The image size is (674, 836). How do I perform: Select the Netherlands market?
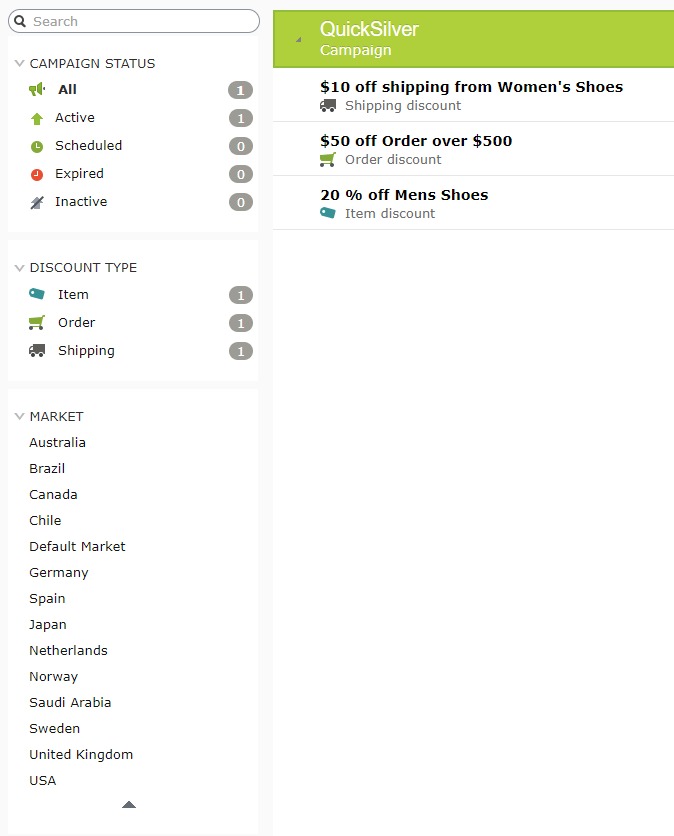pyautogui.click(x=68, y=650)
